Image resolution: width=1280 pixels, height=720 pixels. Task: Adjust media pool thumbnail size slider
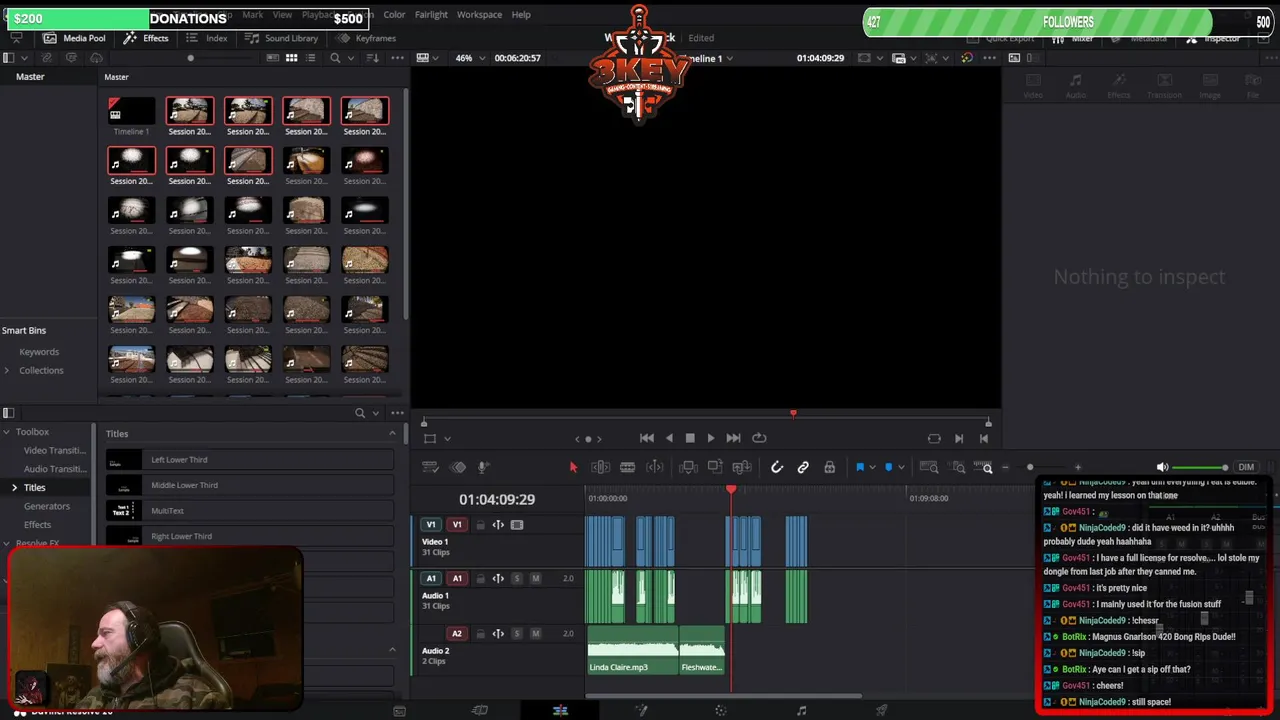pyautogui.click(x=191, y=58)
